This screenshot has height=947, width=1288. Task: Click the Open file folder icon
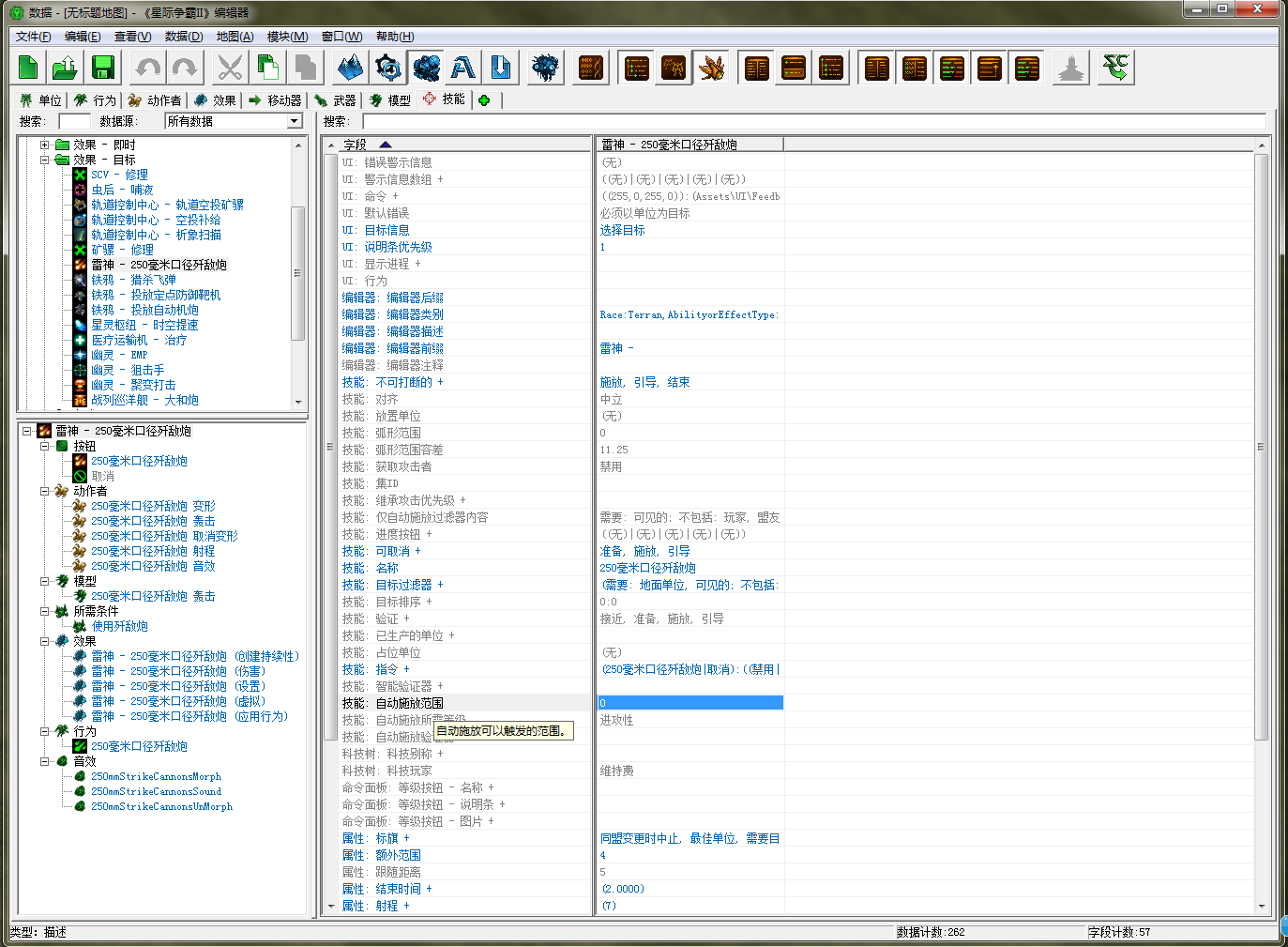coord(66,68)
